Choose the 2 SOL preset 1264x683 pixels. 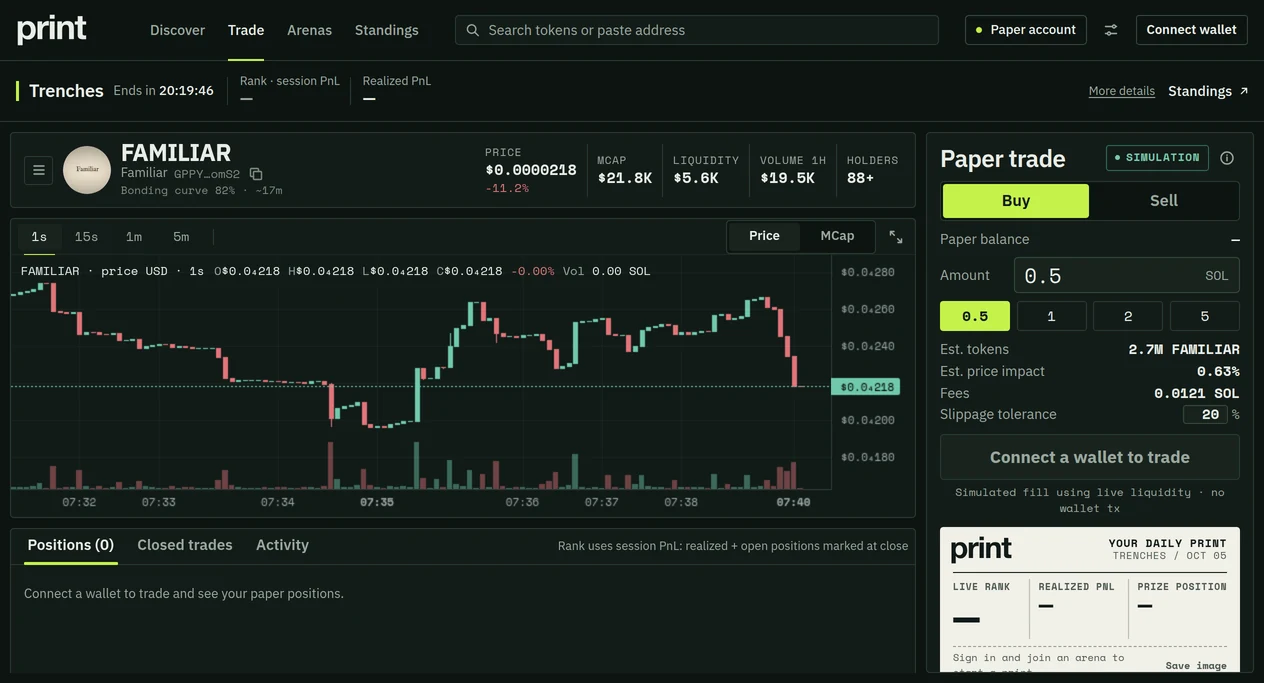[1128, 316]
